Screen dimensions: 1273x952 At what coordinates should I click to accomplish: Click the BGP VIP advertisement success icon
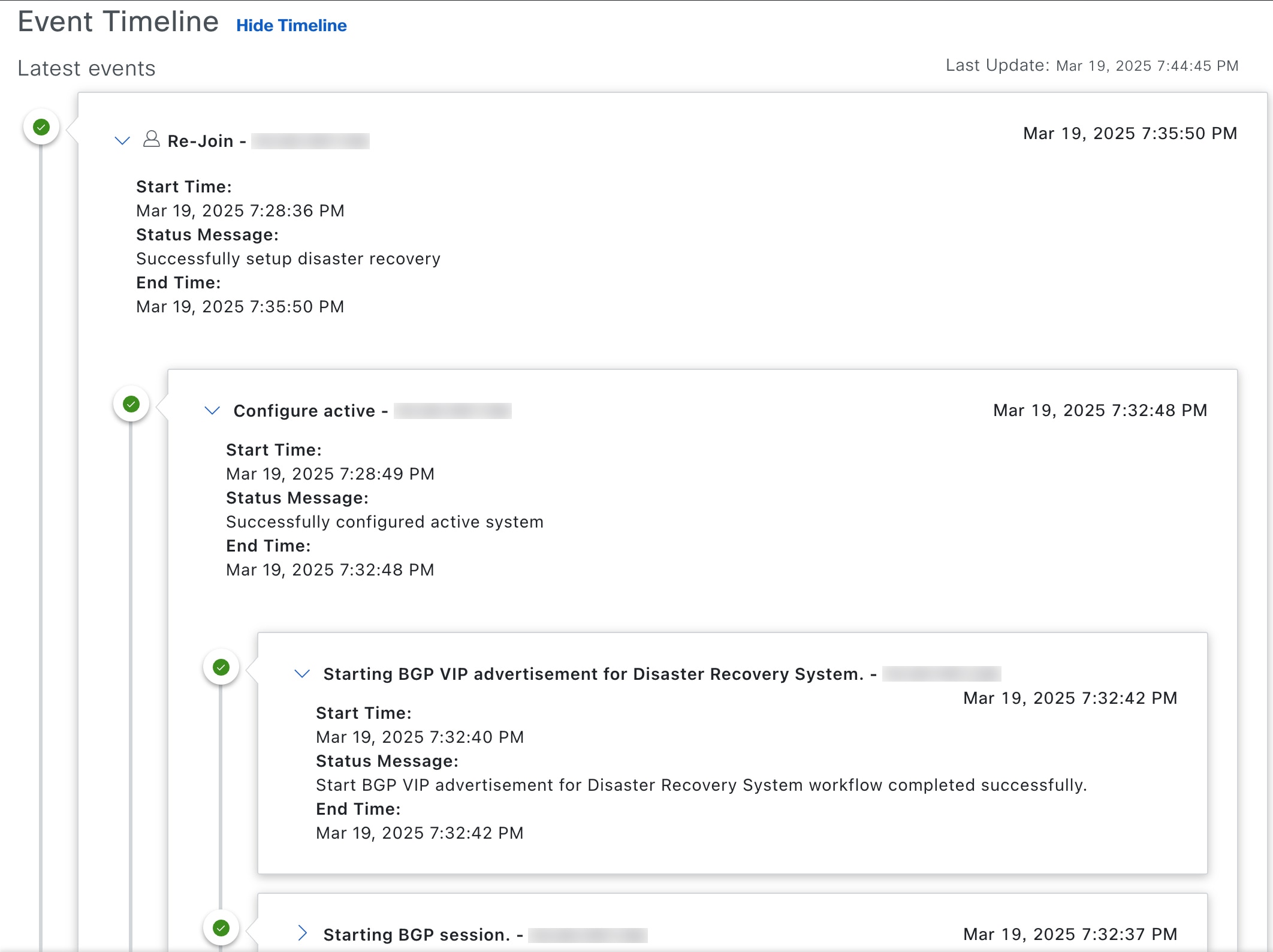[221, 667]
